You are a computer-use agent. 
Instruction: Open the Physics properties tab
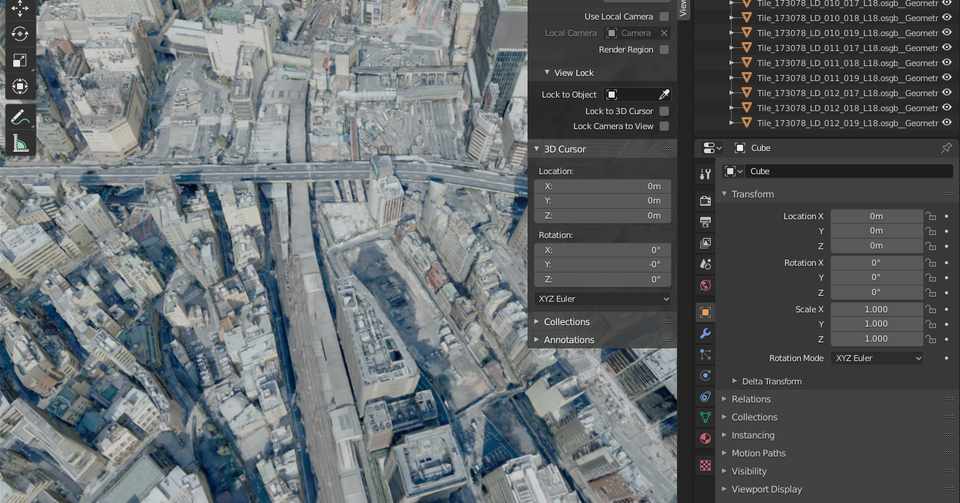705,376
